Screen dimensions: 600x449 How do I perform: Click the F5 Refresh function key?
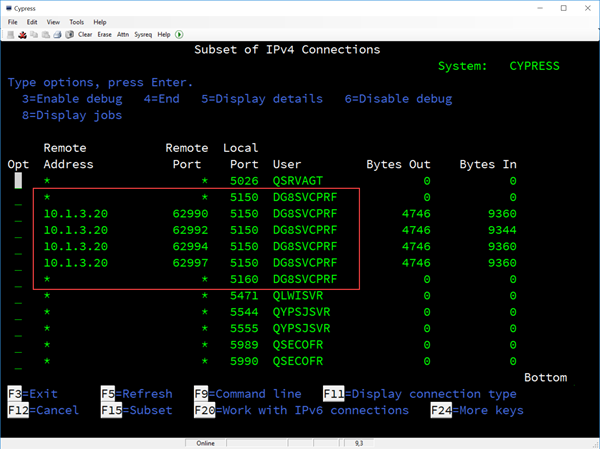137,394
